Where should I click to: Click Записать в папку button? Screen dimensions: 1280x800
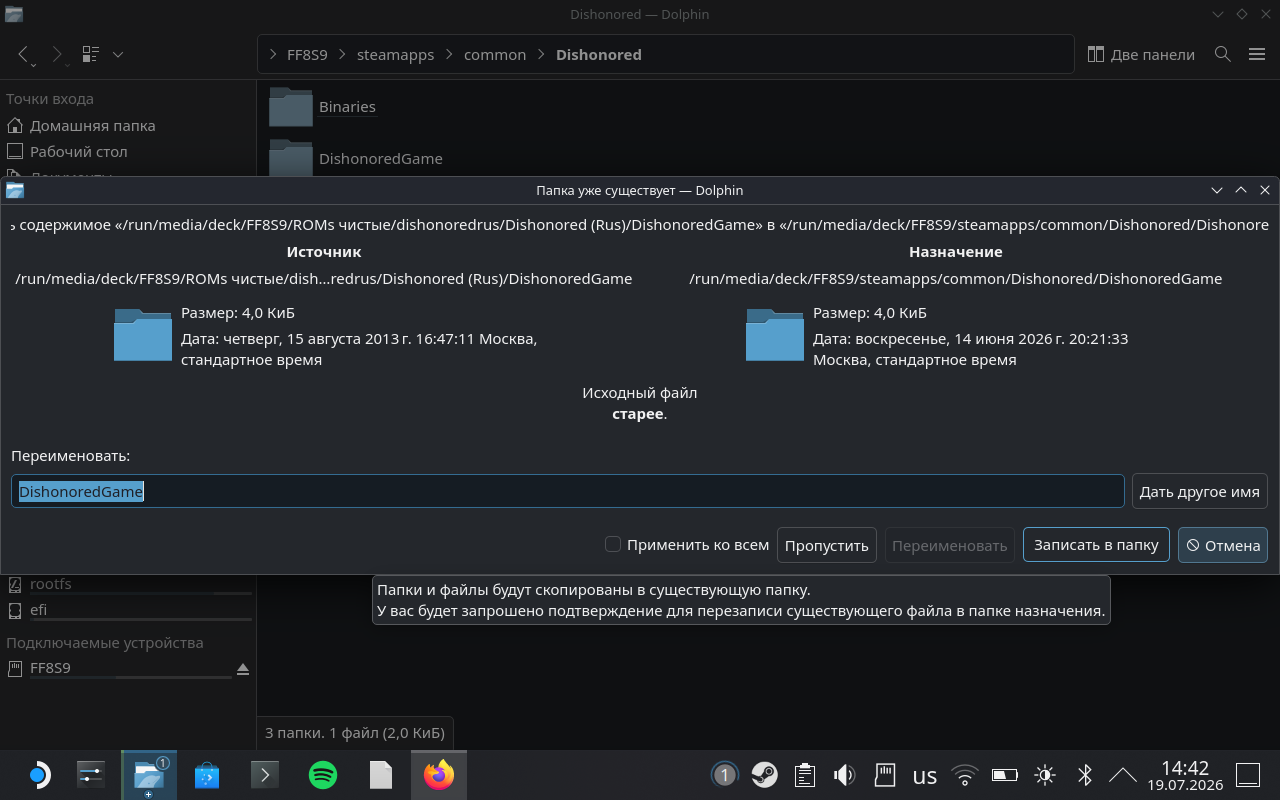(x=1096, y=545)
